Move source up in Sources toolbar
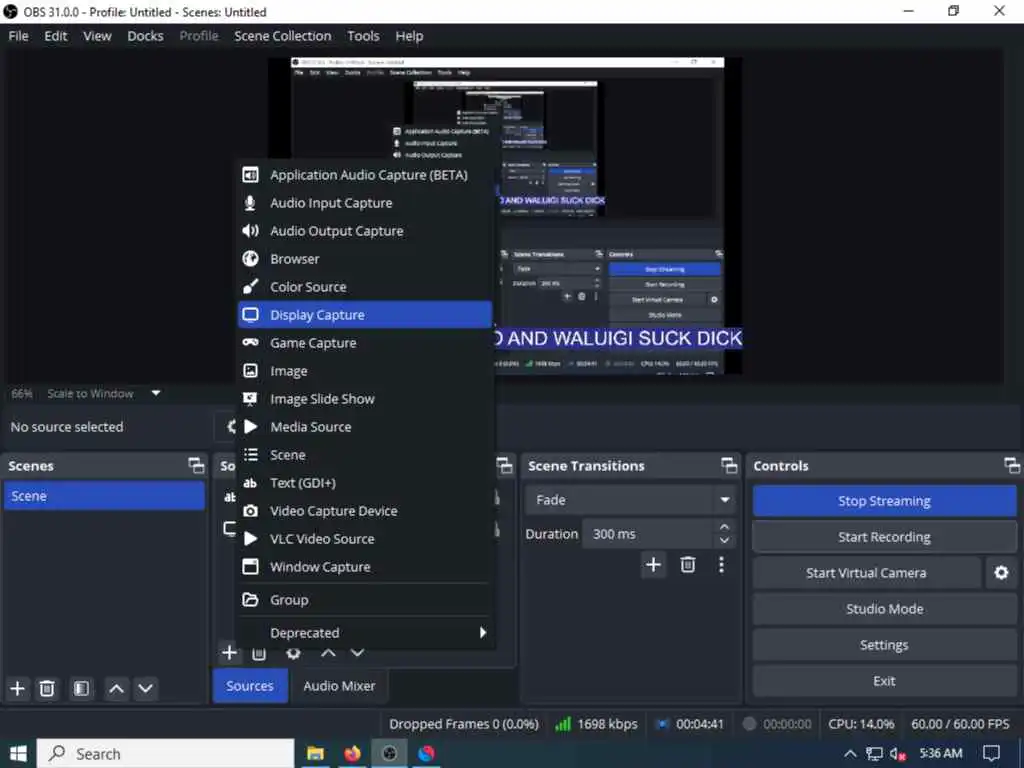 pos(328,652)
